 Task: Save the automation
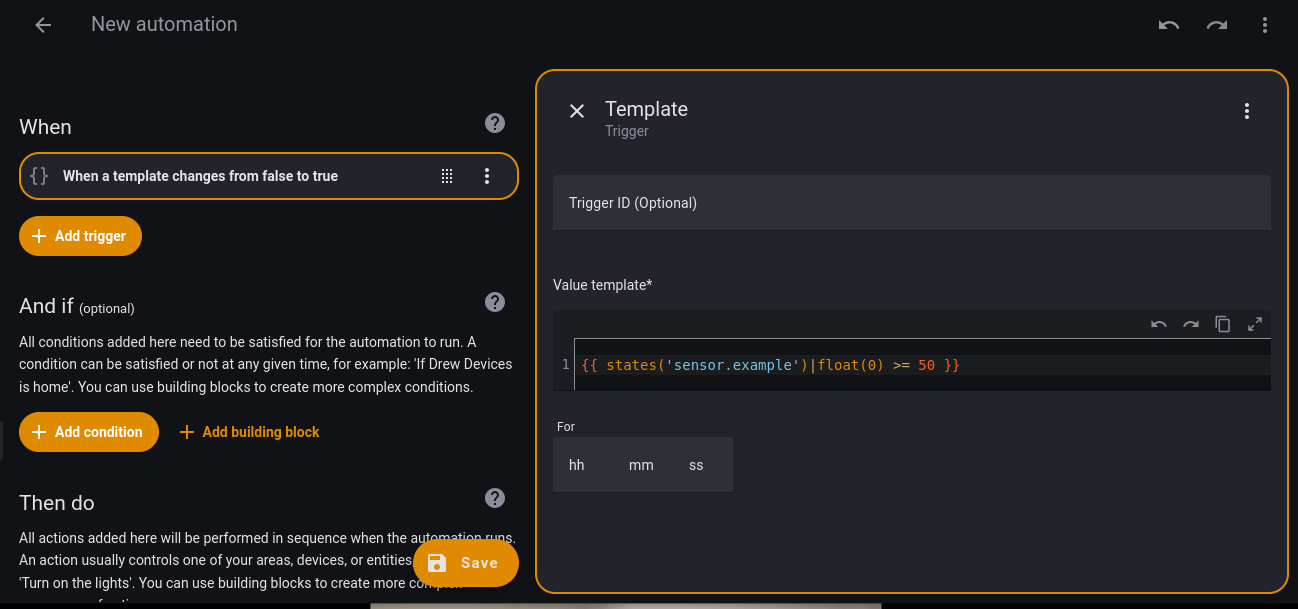click(465, 563)
